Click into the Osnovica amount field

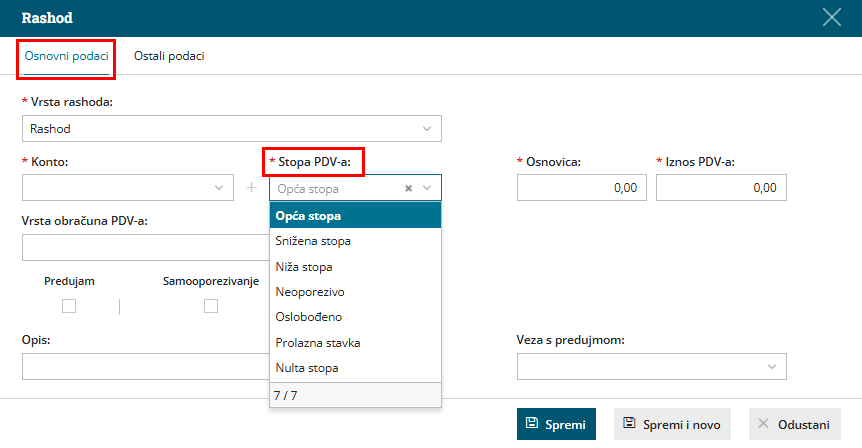pyautogui.click(x=582, y=188)
